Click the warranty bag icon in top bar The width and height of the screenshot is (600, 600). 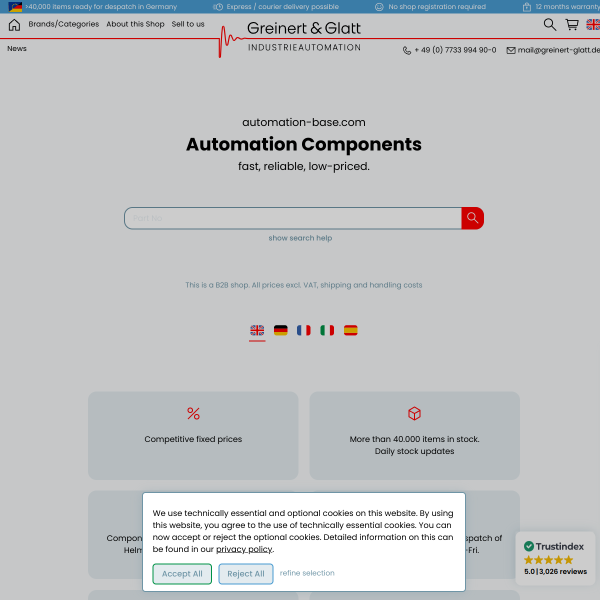(x=527, y=7)
